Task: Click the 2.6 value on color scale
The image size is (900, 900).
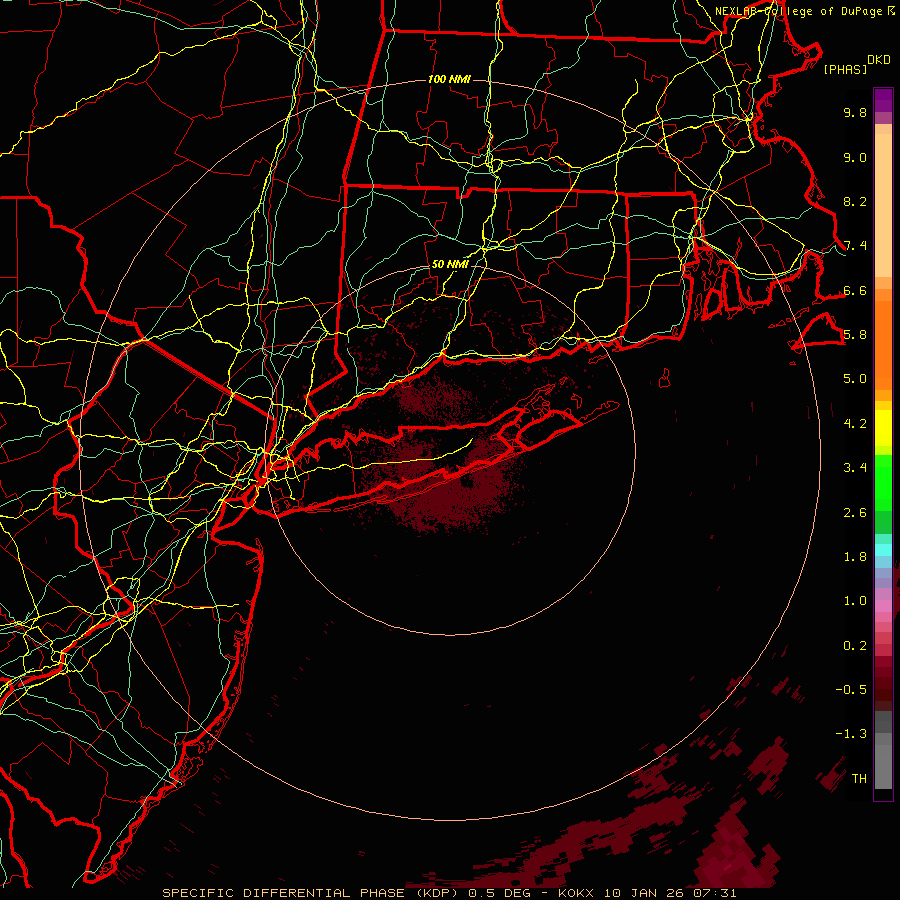Action: 855,513
